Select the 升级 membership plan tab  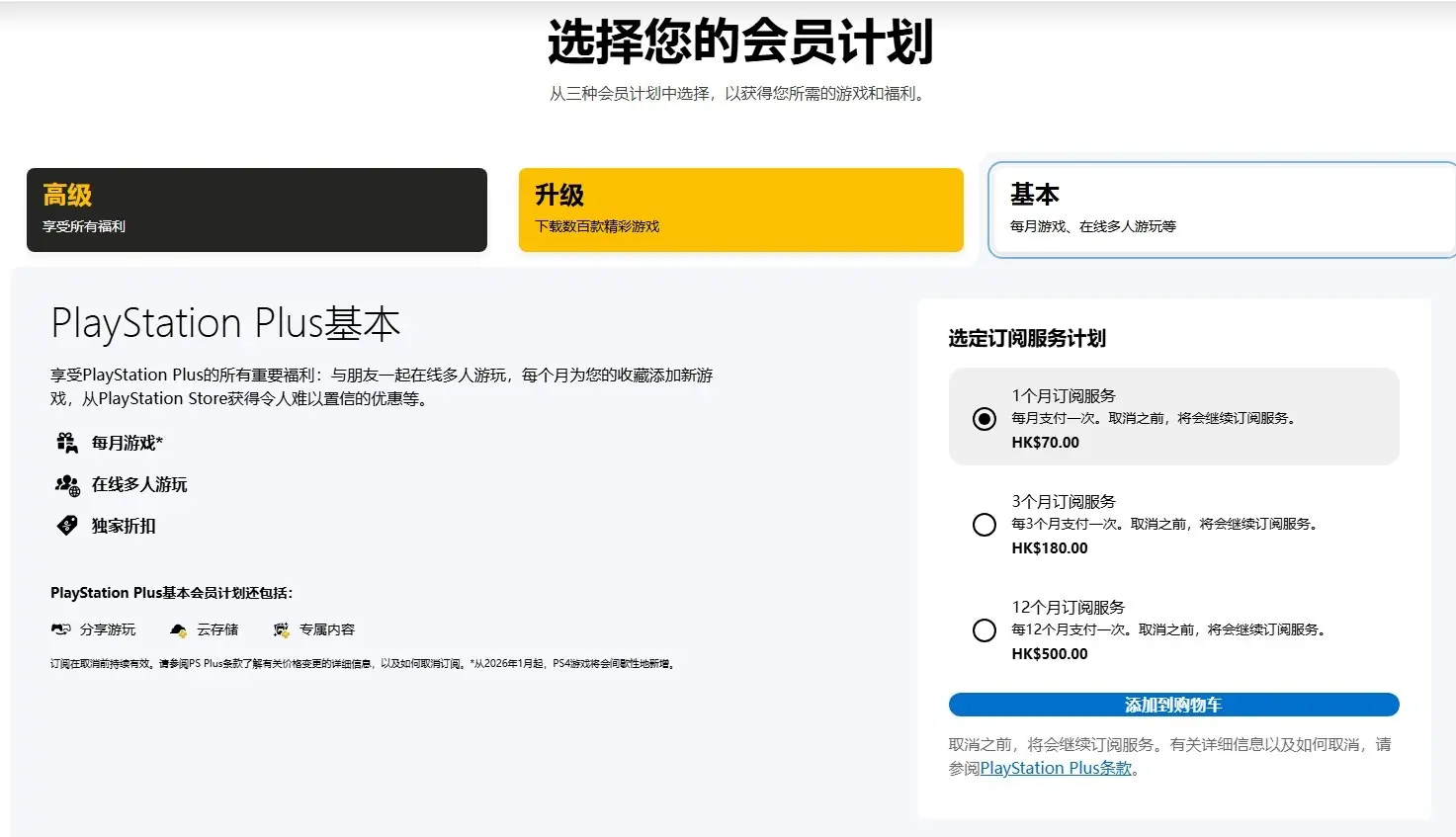click(740, 209)
